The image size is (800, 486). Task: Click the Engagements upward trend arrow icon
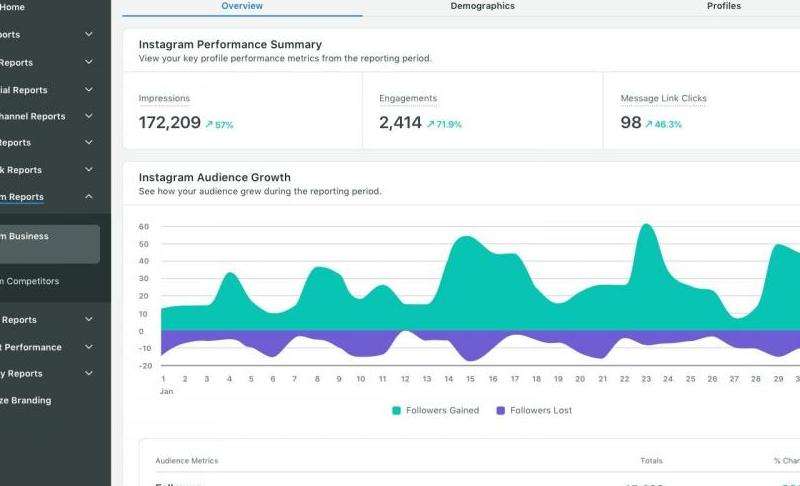click(x=430, y=125)
